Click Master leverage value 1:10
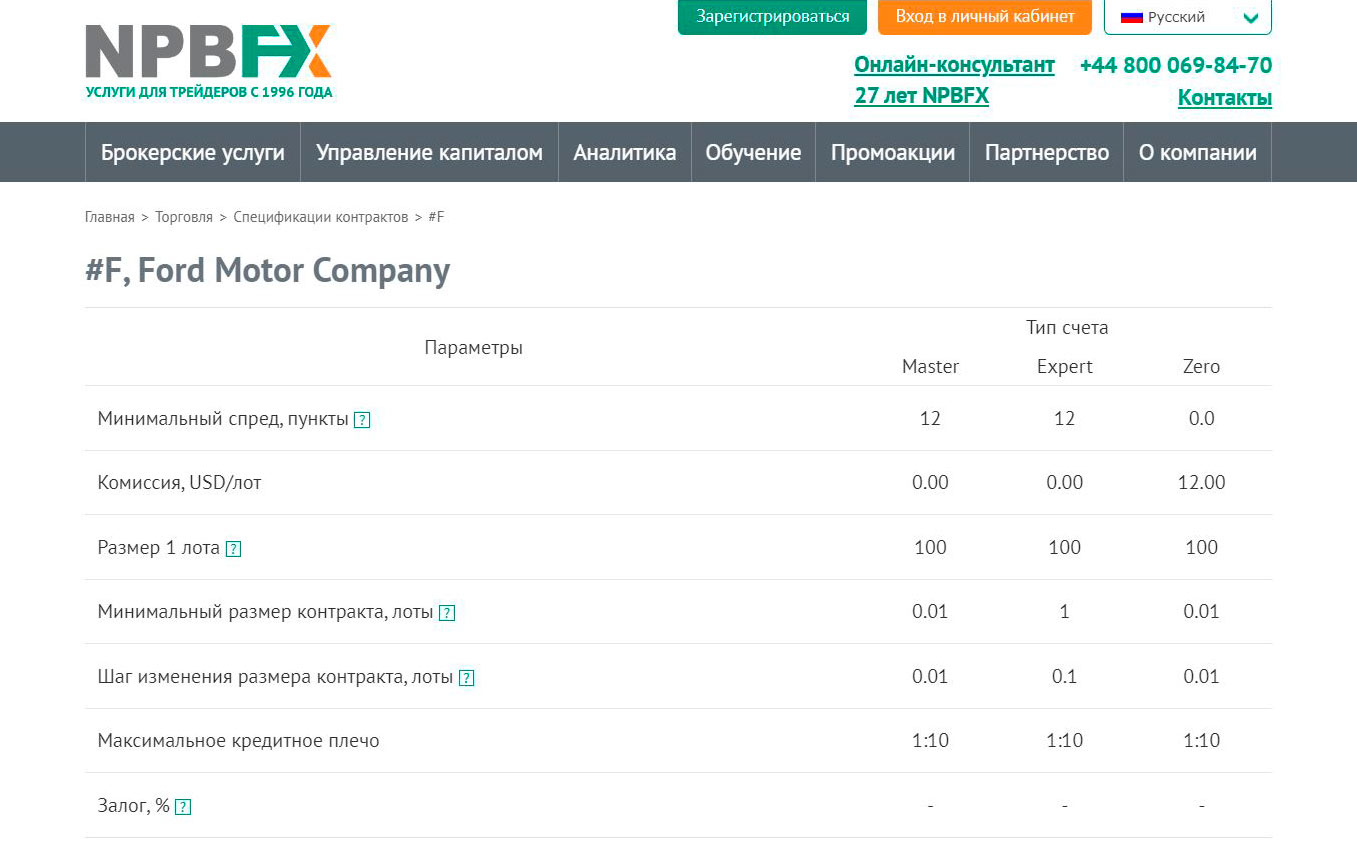 pos(930,741)
